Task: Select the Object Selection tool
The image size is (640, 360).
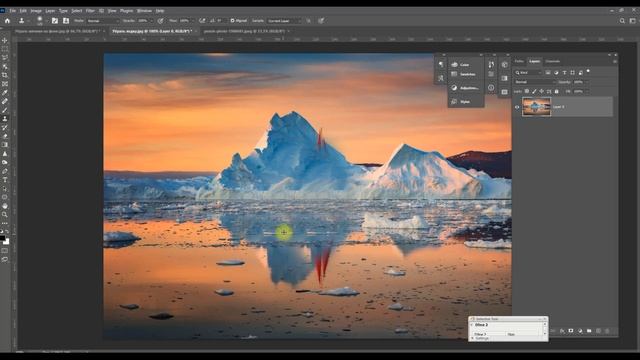Action: (x=5, y=66)
